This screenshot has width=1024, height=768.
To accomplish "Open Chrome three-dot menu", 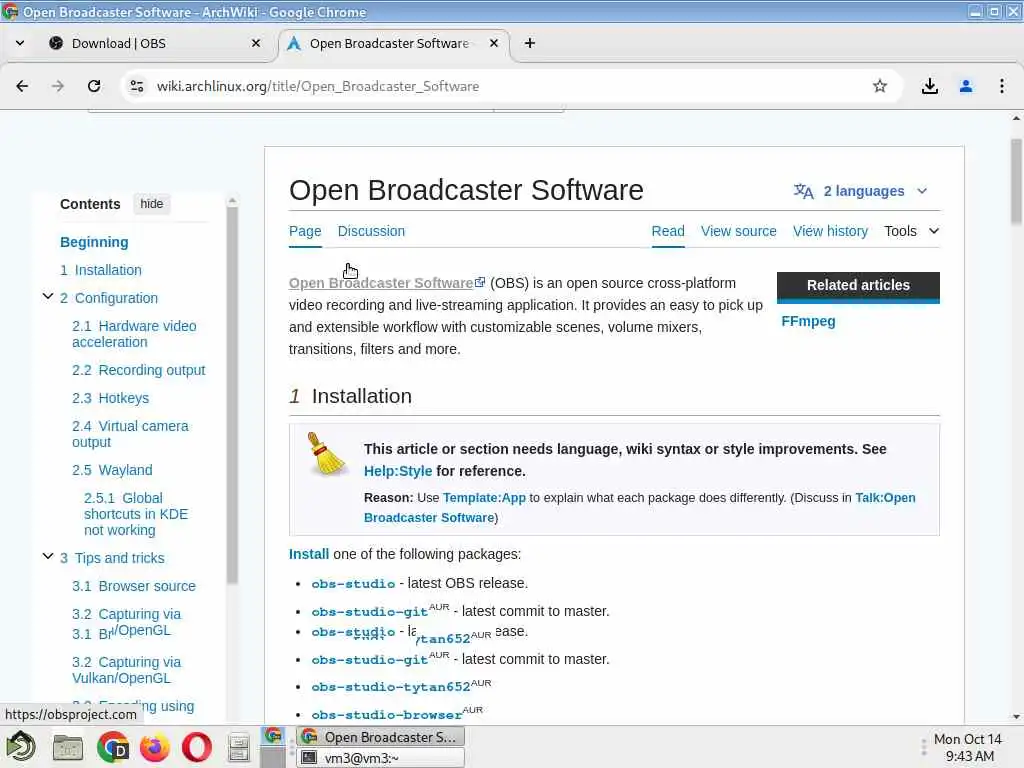I will coord(1002,86).
